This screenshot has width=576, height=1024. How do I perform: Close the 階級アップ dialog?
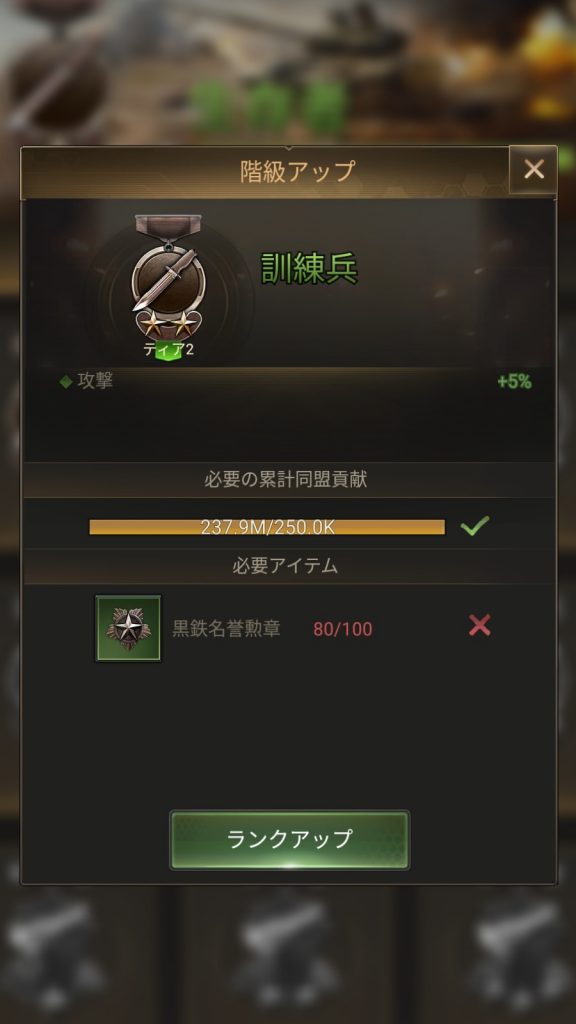534,170
